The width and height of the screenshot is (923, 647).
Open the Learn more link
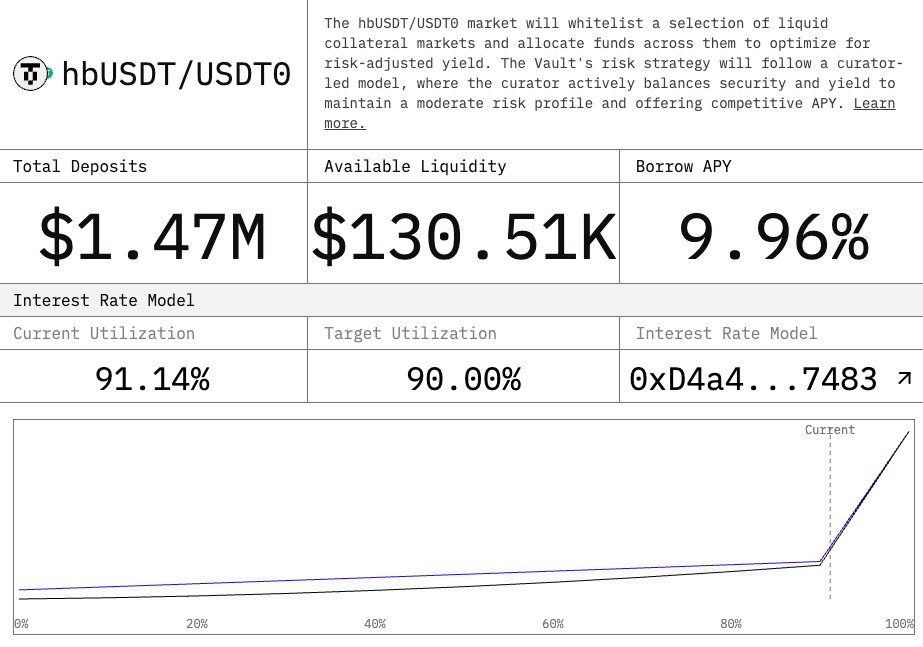coord(610,113)
